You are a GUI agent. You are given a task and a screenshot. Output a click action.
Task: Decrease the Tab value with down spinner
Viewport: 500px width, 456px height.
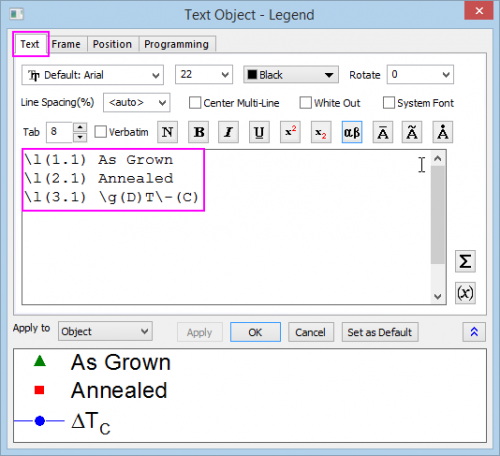pos(80,137)
